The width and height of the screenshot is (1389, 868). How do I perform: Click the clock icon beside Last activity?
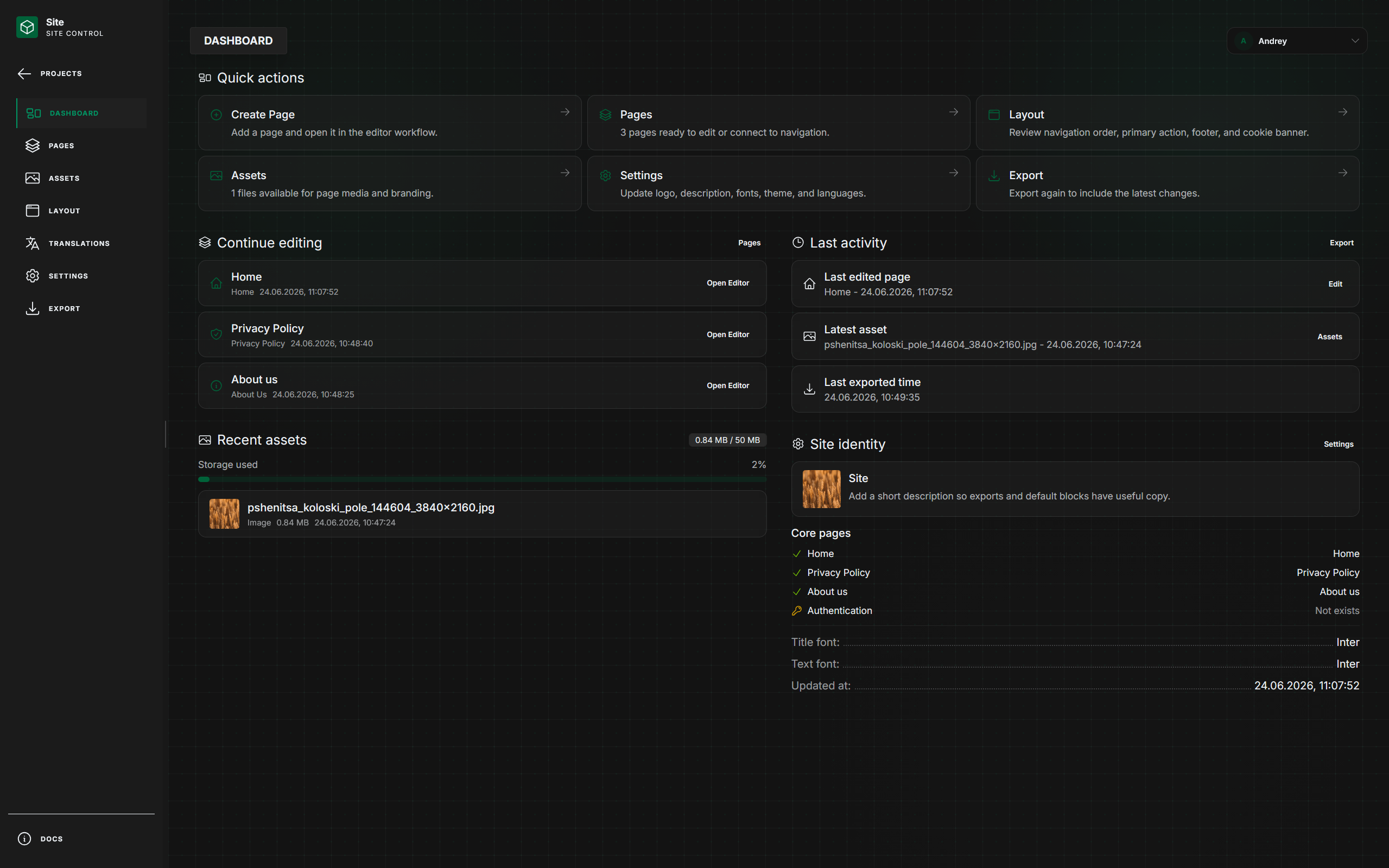click(x=798, y=242)
